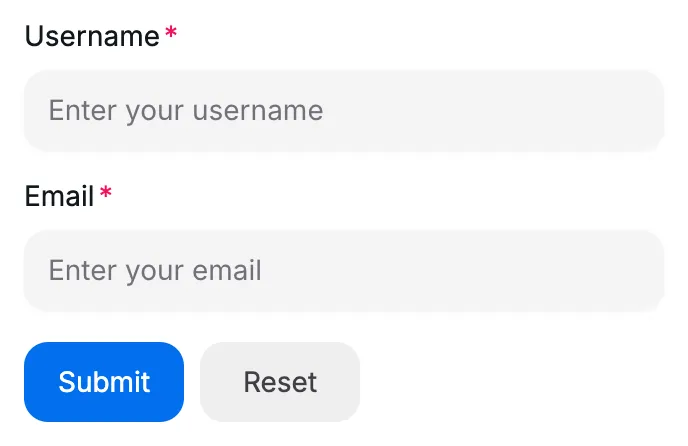Clear the form using the Reset button

point(280,381)
